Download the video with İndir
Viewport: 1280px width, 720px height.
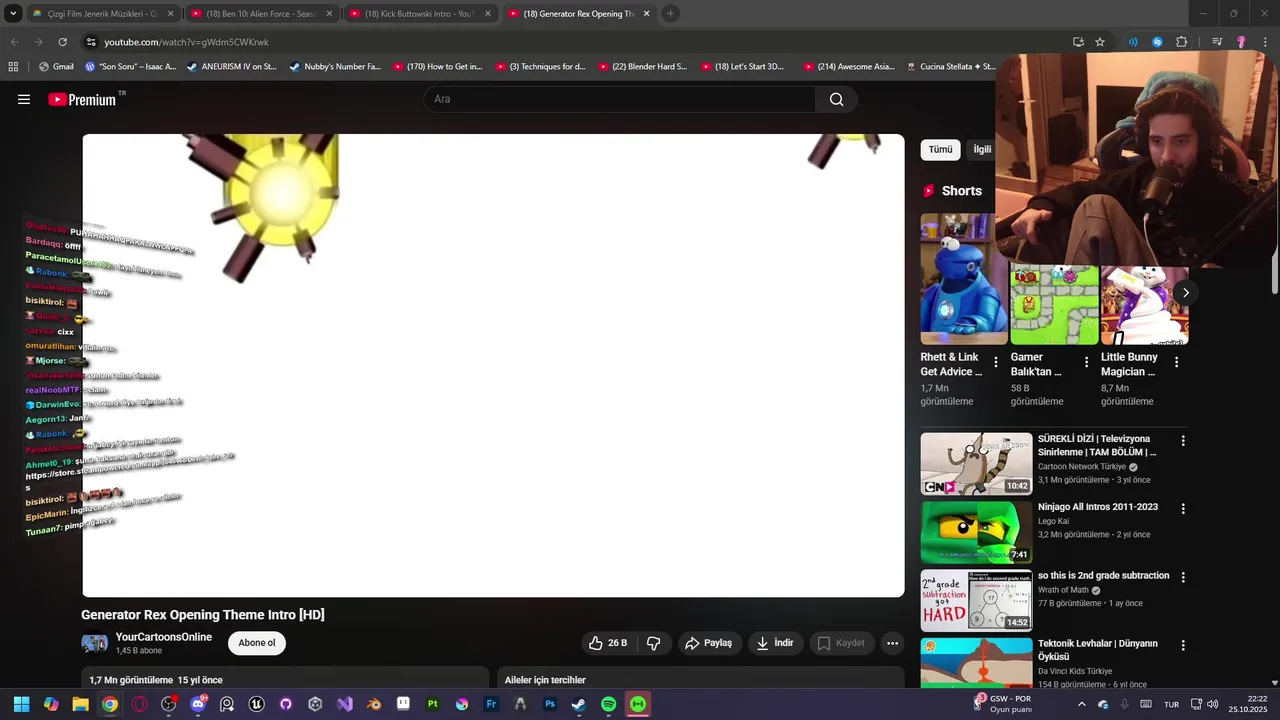pyautogui.click(x=775, y=643)
